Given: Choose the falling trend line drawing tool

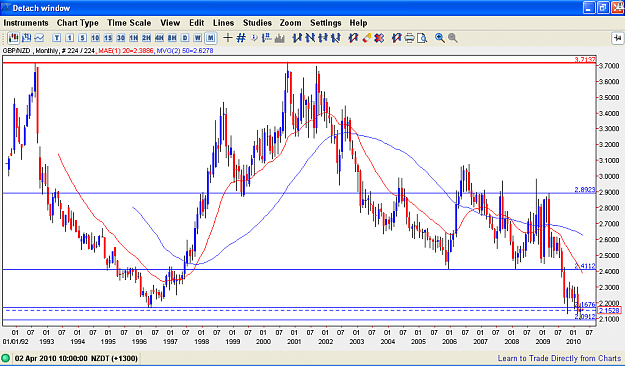Looking at the screenshot, I should (310, 38).
